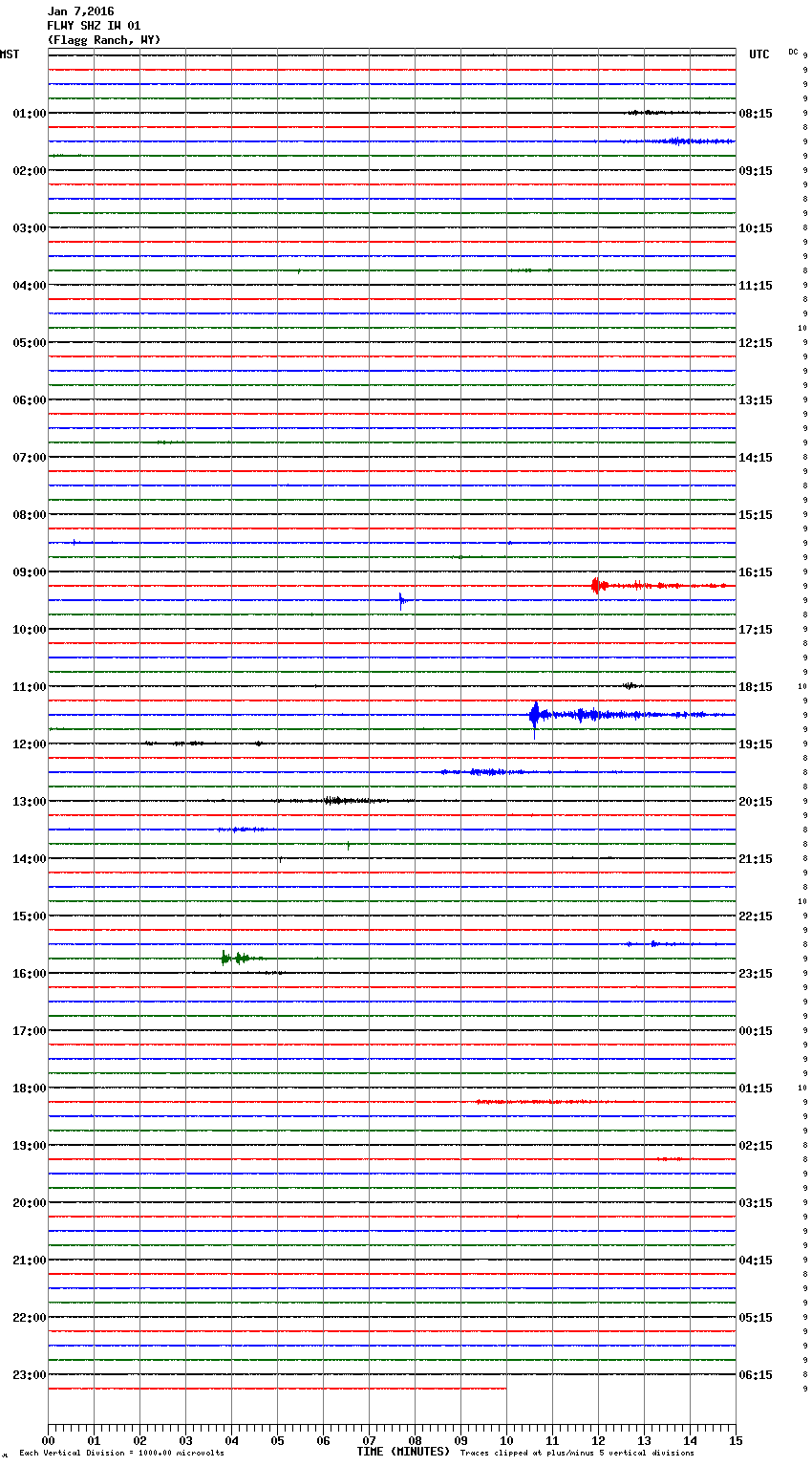Viewport: 812px width, 1466px height.
Task: Select the 23:00 MST time label
Action: pyautogui.click(x=29, y=1374)
